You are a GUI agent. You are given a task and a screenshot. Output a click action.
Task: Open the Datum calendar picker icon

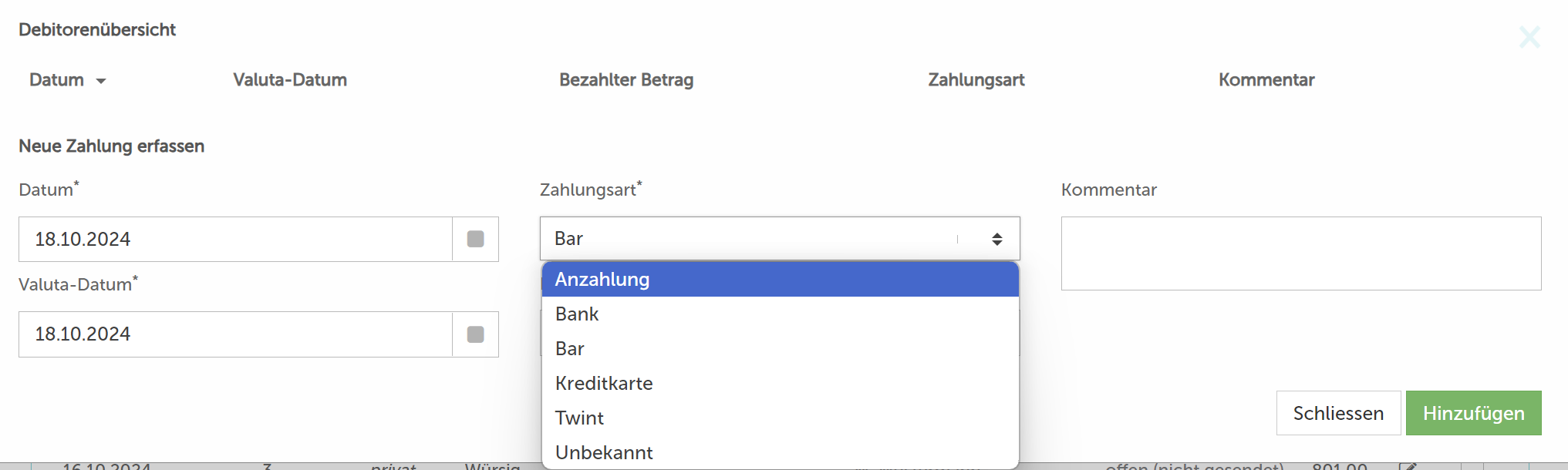(475, 239)
